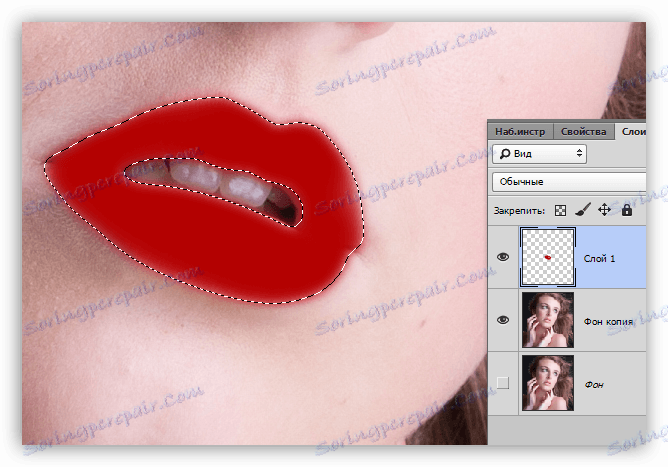Select the Фон копия layer thumbnail
The image size is (668, 467).
(547, 320)
